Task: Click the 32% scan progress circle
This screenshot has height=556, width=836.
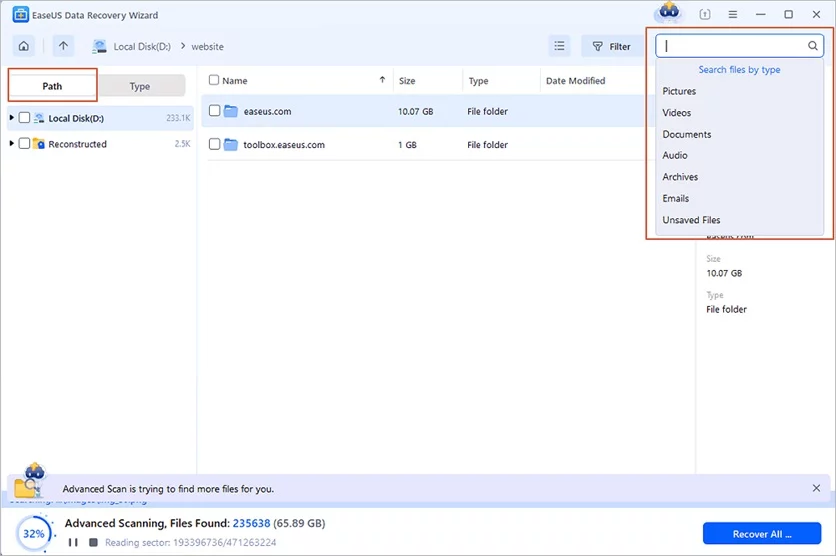Action: click(x=34, y=533)
